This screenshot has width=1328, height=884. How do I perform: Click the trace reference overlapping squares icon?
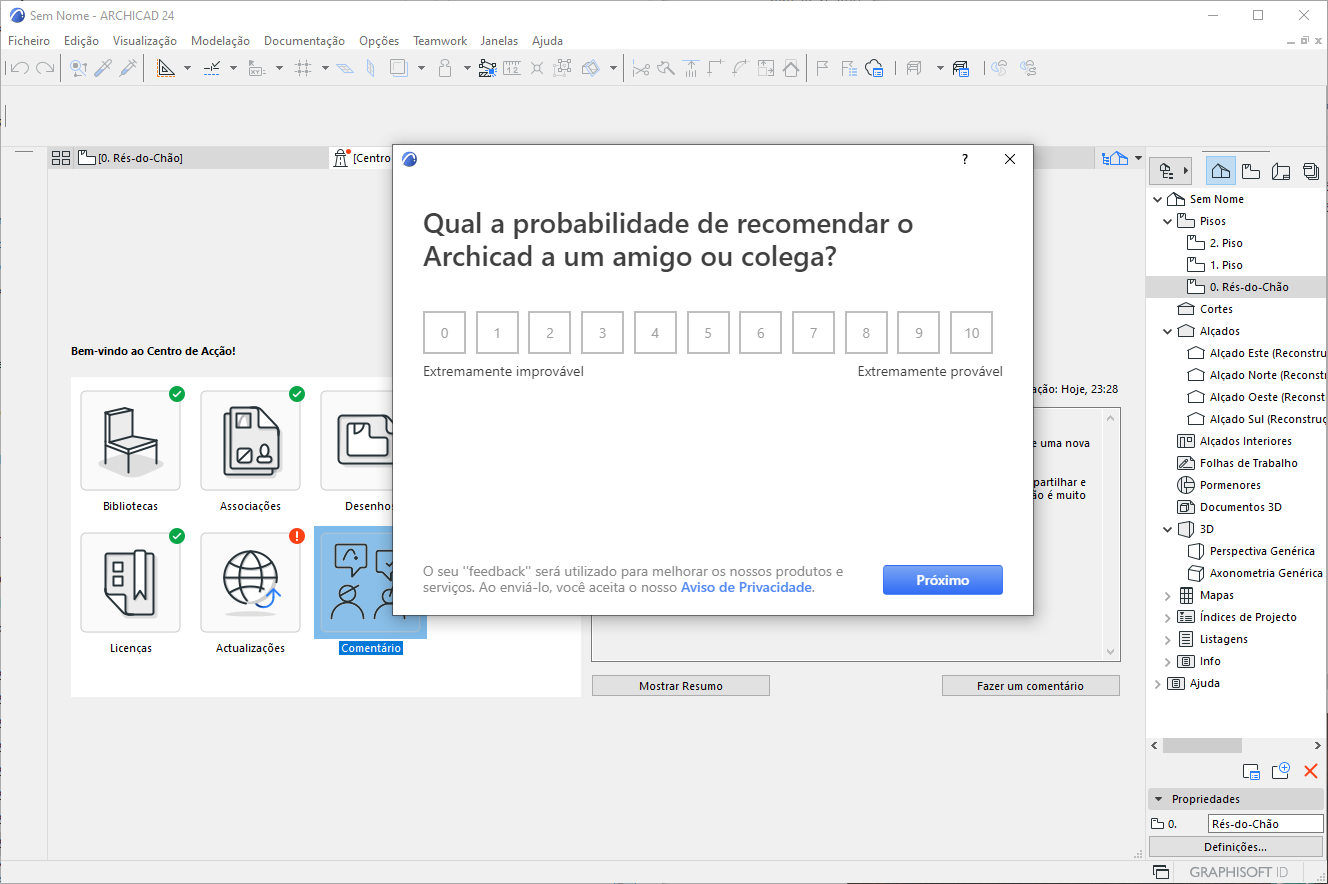pos(399,68)
